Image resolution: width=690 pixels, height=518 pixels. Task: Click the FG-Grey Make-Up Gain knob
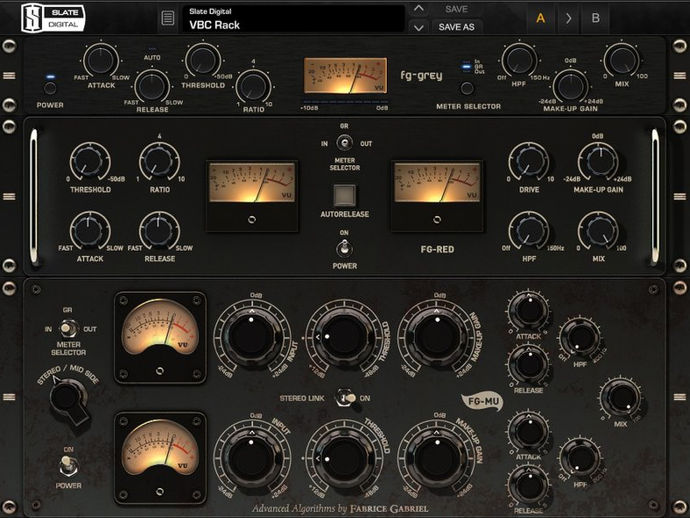[570, 86]
